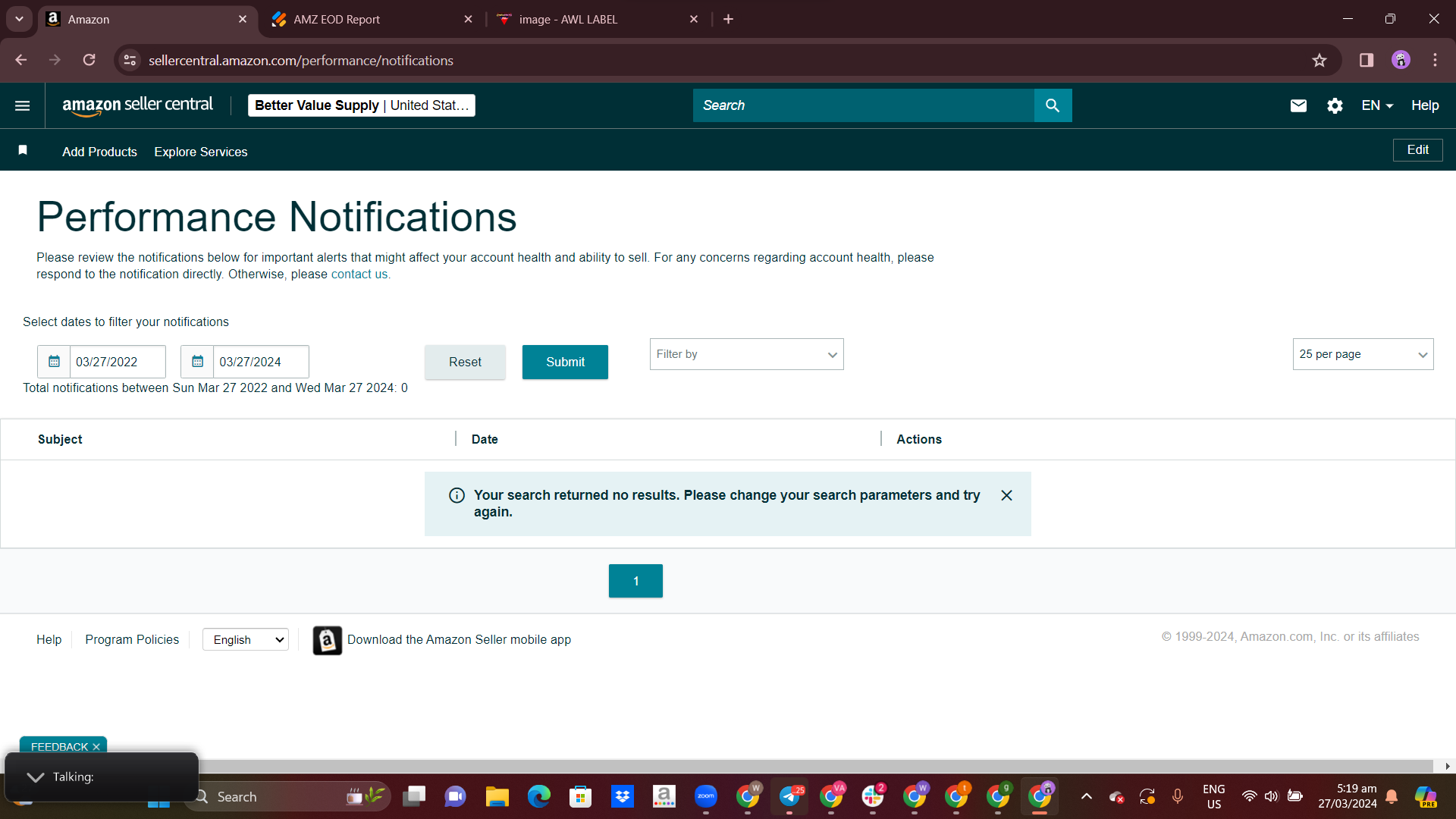The height and width of the screenshot is (819, 1456).
Task: Click the Amazon Seller mobile app icon
Action: point(328,640)
